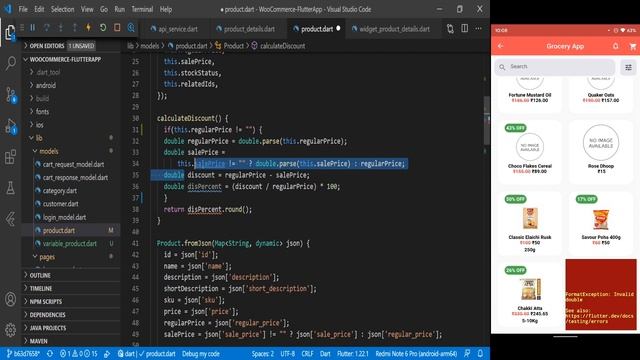
Task: Open the Testing flask view
Action: [10, 188]
